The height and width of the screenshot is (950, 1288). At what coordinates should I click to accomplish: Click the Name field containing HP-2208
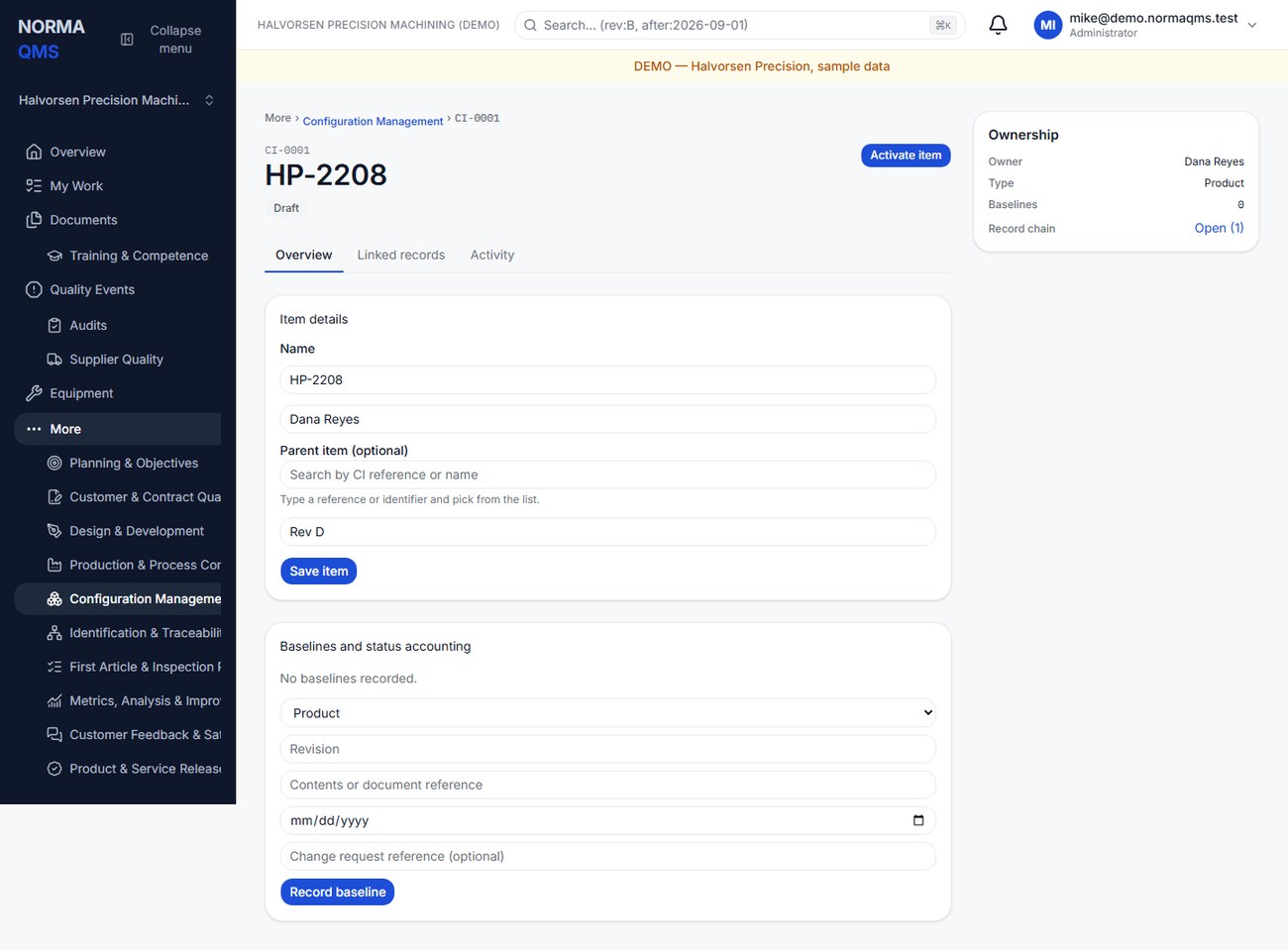pyautogui.click(x=608, y=379)
